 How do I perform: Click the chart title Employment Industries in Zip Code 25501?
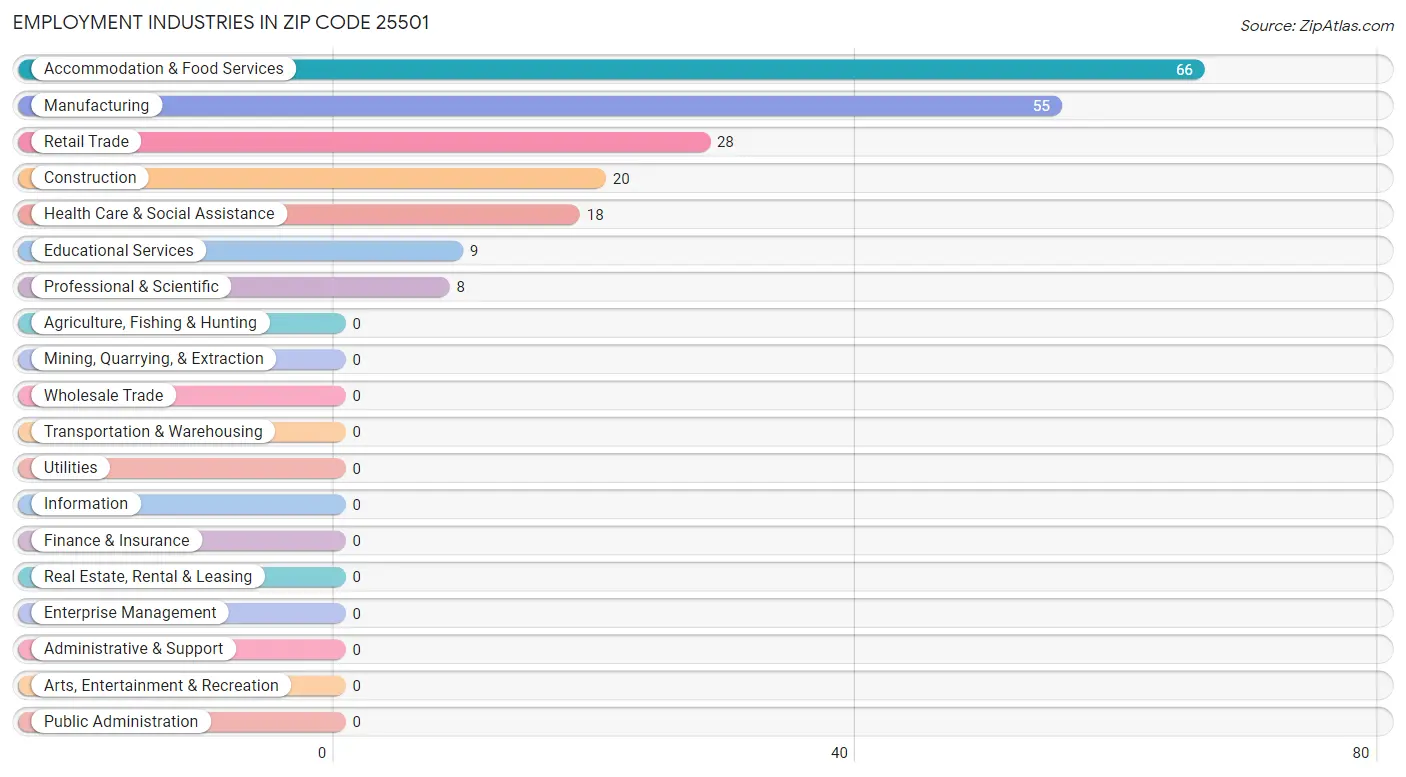click(221, 22)
